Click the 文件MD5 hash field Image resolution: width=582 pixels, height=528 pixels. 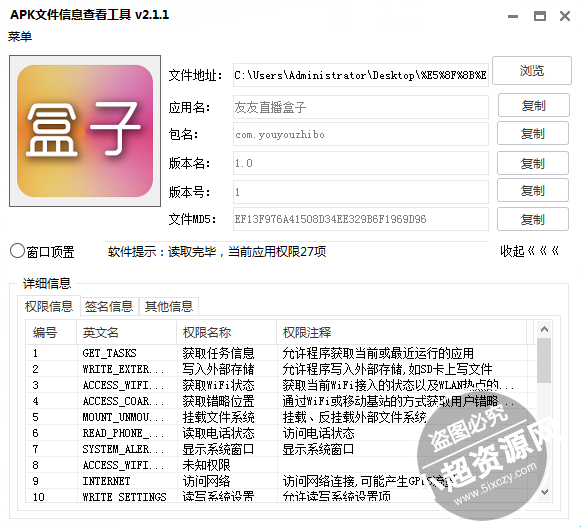click(x=360, y=219)
